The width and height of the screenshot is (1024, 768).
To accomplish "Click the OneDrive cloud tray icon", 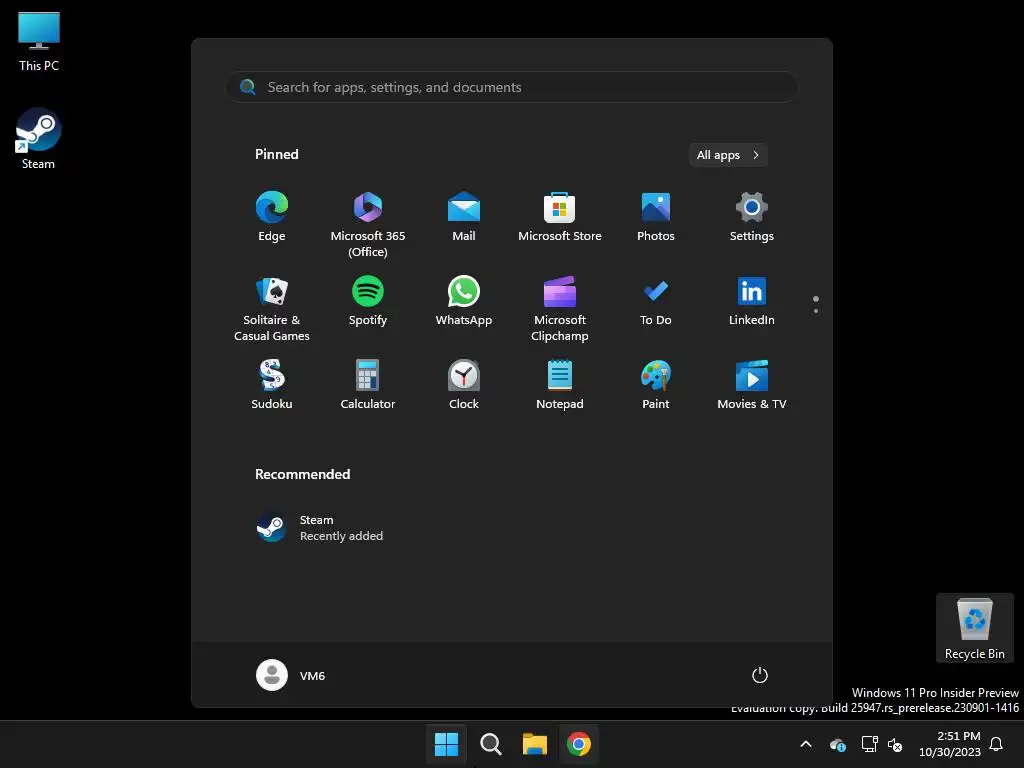I will point(838,744).
